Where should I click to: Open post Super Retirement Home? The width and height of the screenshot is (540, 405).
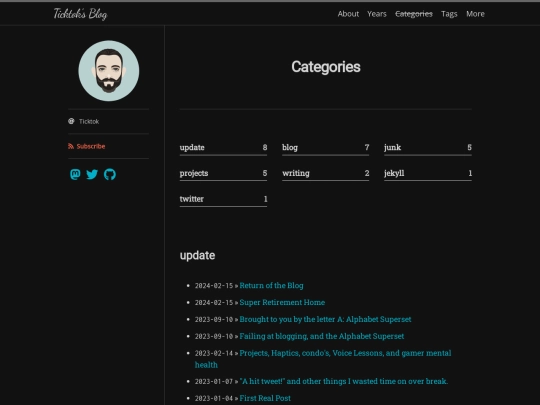[282, 302]
